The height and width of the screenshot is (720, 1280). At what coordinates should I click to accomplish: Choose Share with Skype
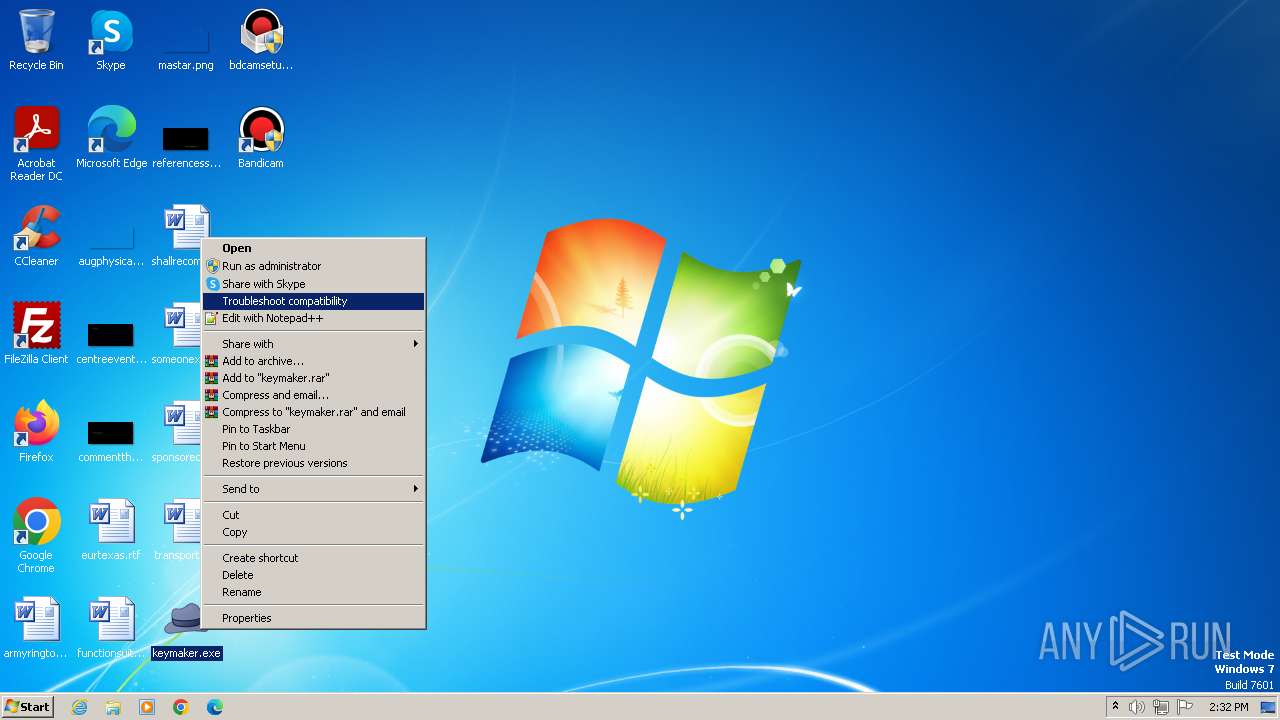314,284
